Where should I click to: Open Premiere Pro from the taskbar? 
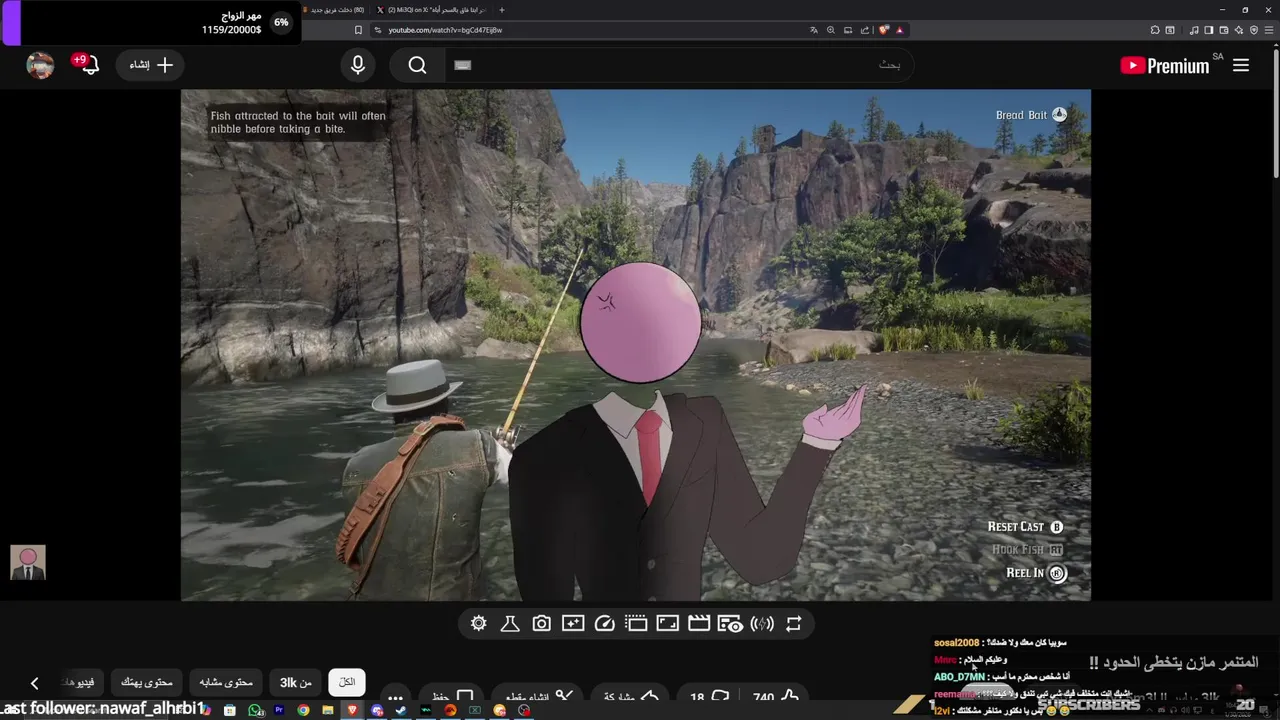pos(279,710)
